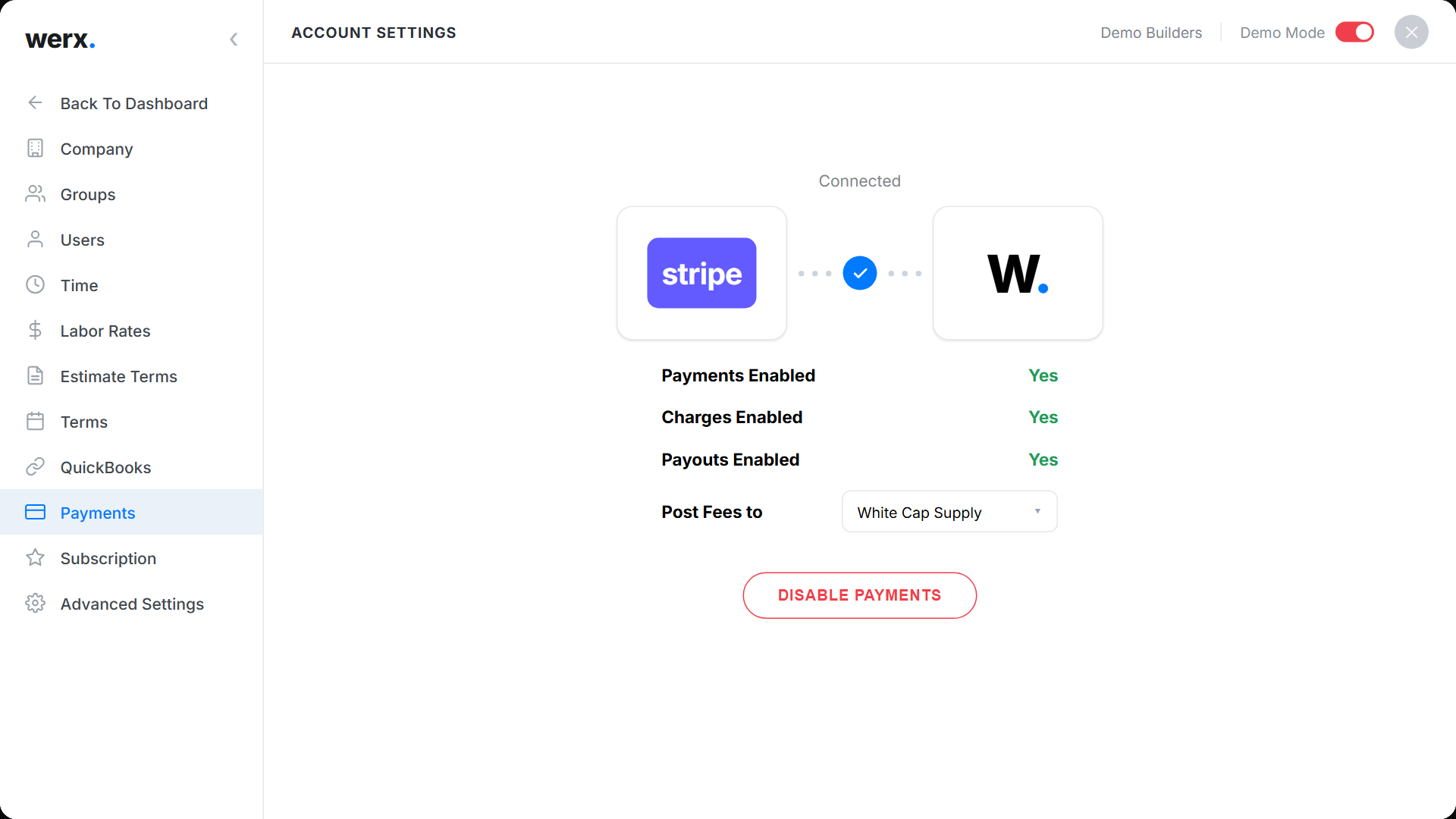This screenshot has height=819, width=1456.
Task: Click the Post Fees to label
Action: point(711,512)
